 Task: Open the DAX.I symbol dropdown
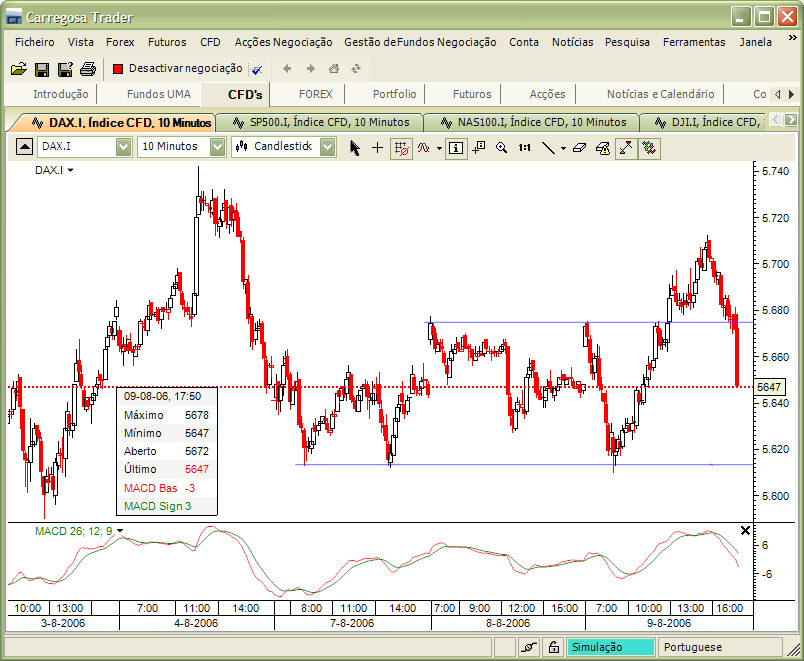click(123, 147)
